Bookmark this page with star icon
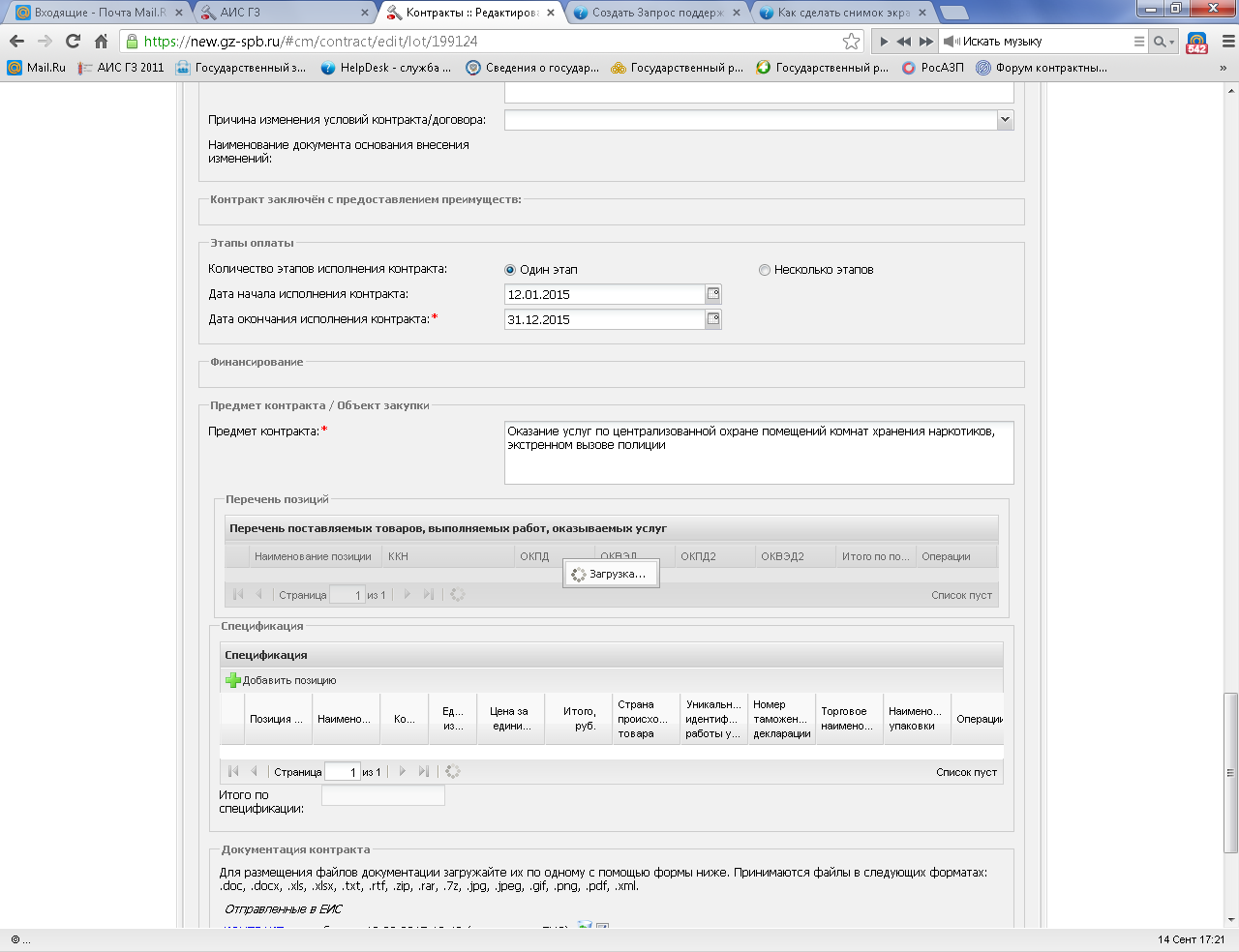 tap(851, 42)
